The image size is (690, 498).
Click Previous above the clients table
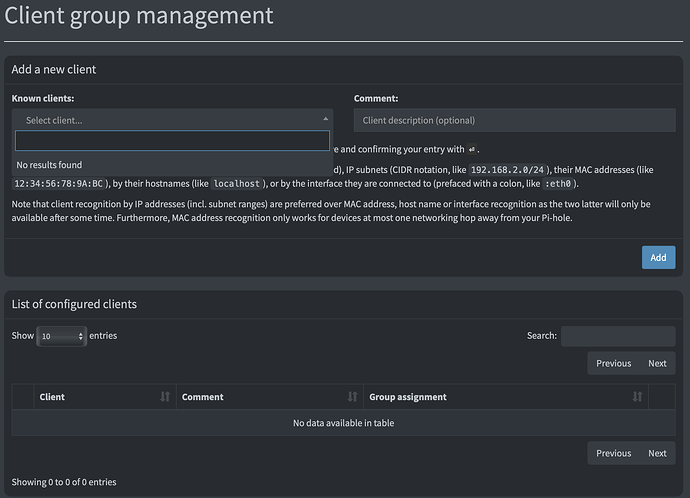(x=613, y=363)
